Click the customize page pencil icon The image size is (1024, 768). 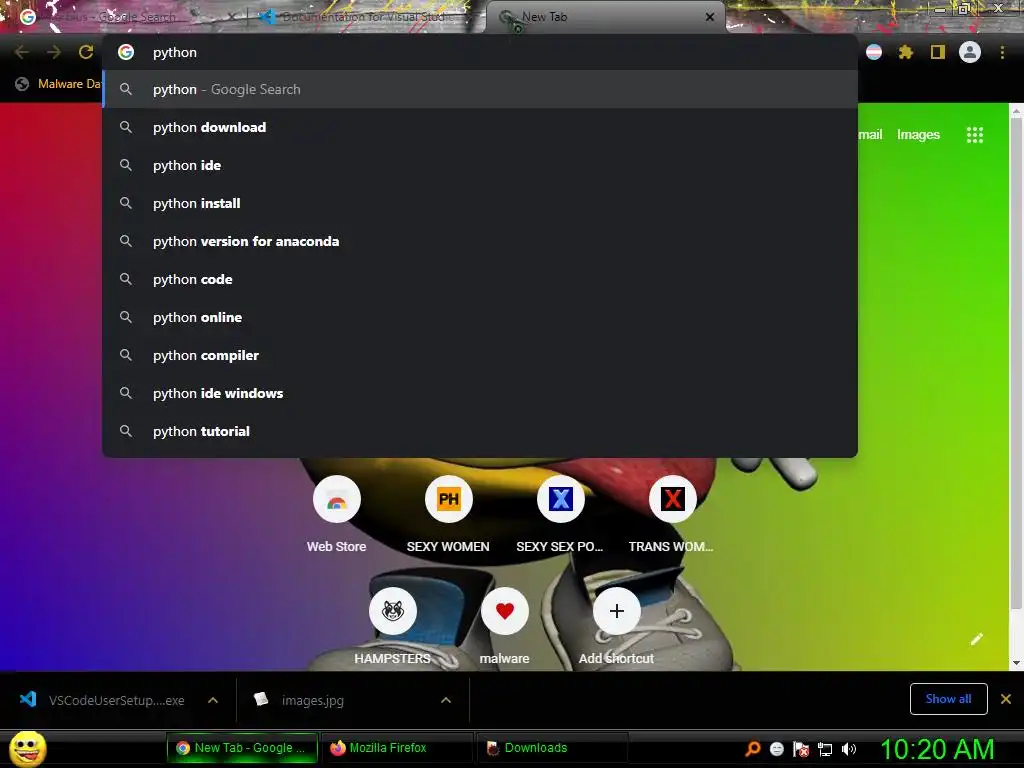[x=977, y=639]
